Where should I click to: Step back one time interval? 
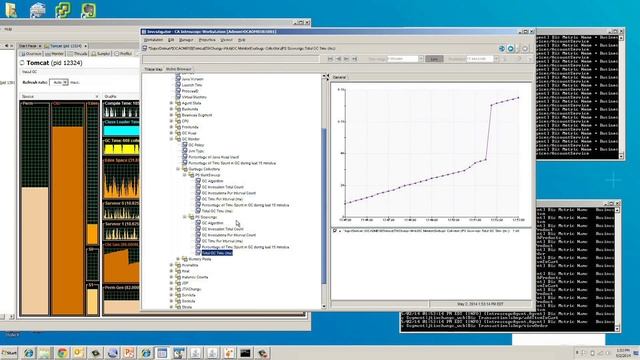click(x=338, y=59)
